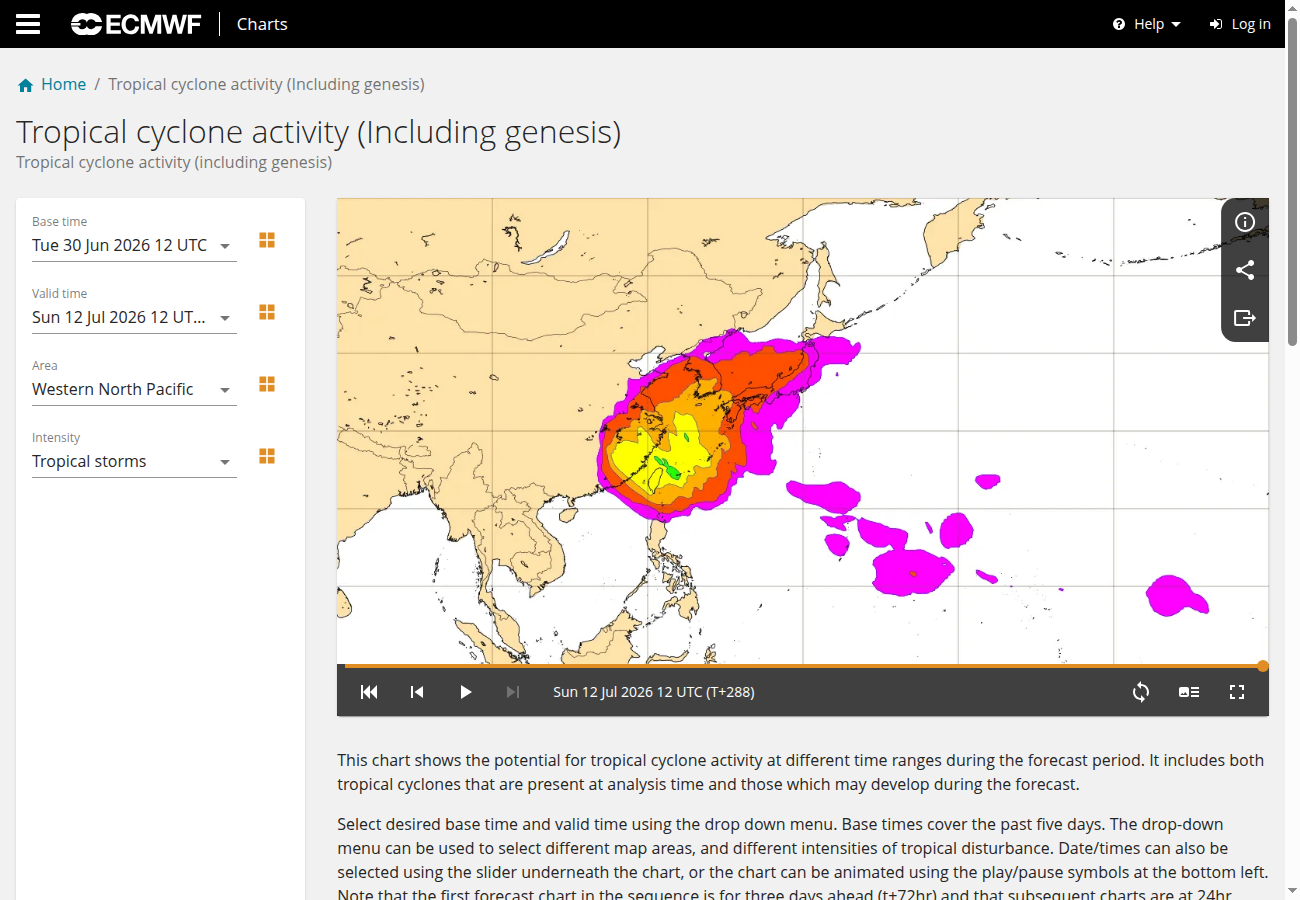Click the share chart icon
This screenshot has height=900, width=1300.
tap(1245, 270)
